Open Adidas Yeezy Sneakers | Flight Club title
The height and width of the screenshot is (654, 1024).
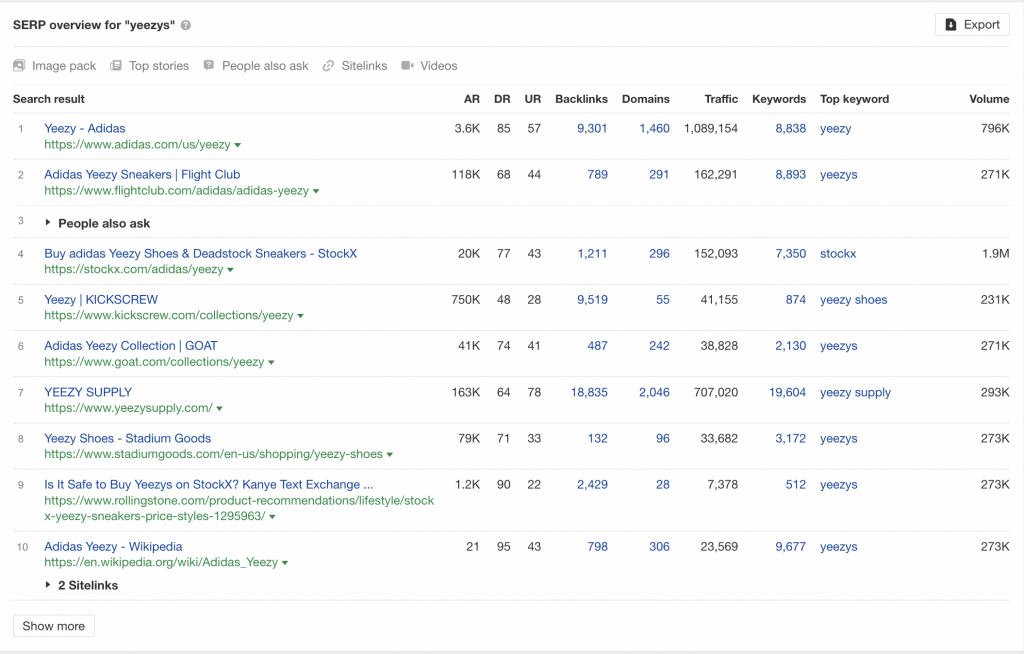tap(142, 174)
